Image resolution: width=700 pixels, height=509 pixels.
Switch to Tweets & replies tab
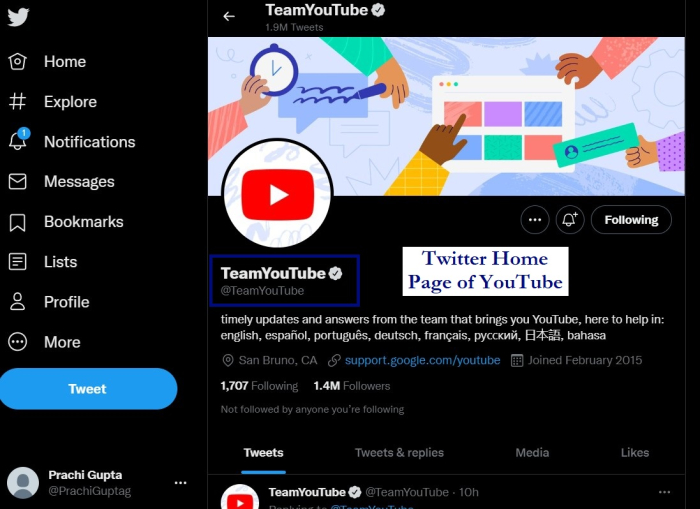click(399, 453)
